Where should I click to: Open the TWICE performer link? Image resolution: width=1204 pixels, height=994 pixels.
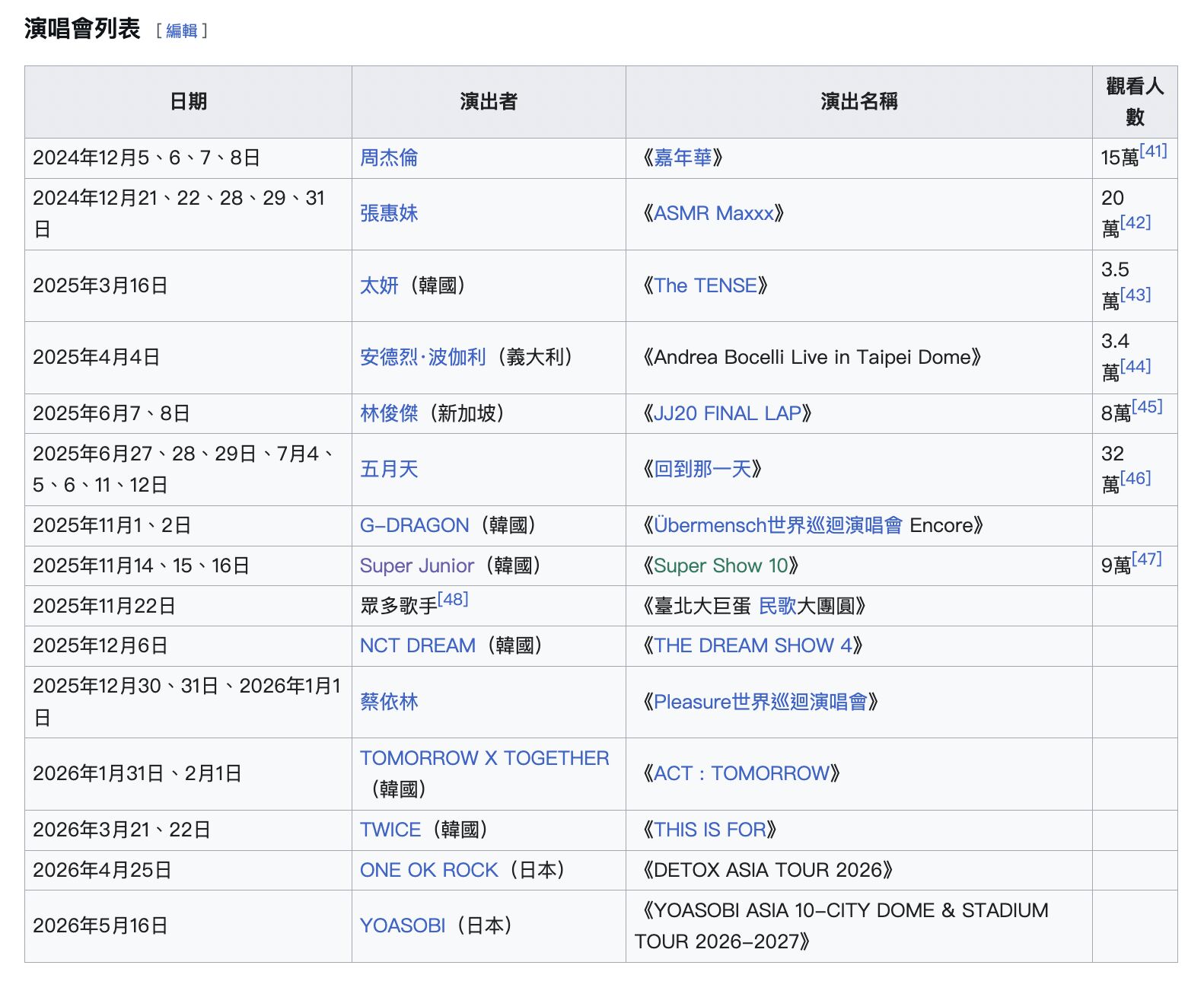[x=390, y=830]
